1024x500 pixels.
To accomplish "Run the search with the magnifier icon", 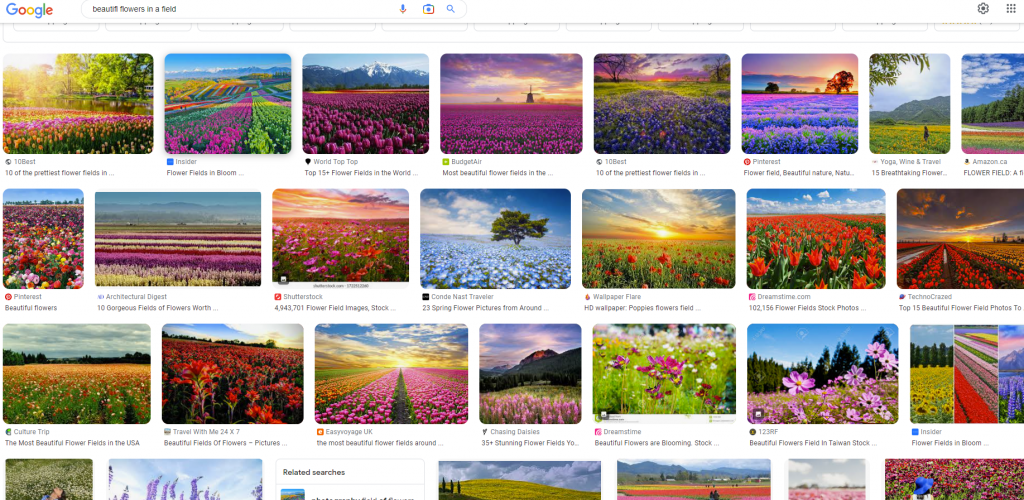I will tap(451, 9).
